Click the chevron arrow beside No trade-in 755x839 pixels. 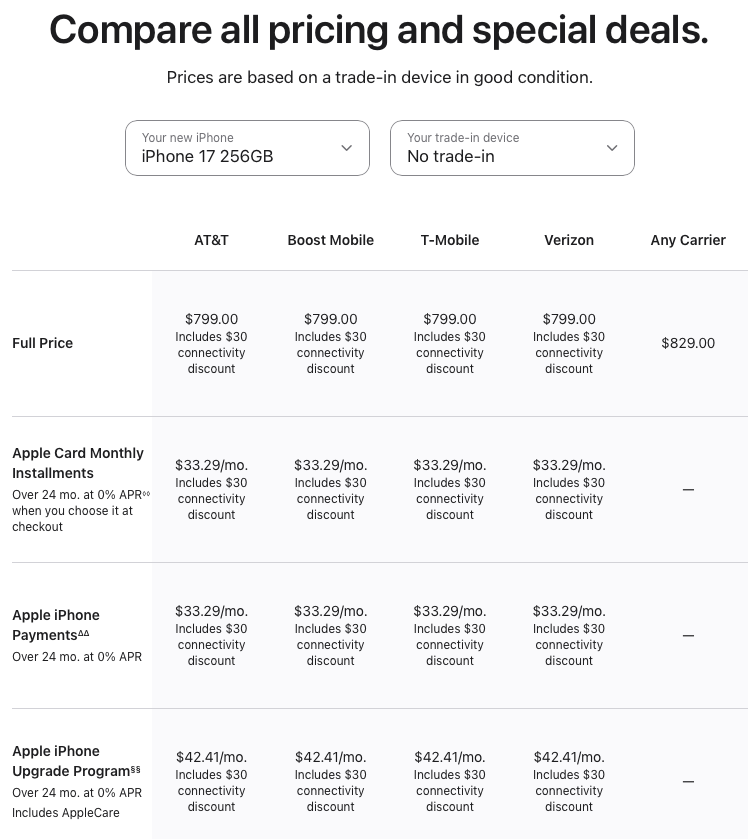coord(612,148)
